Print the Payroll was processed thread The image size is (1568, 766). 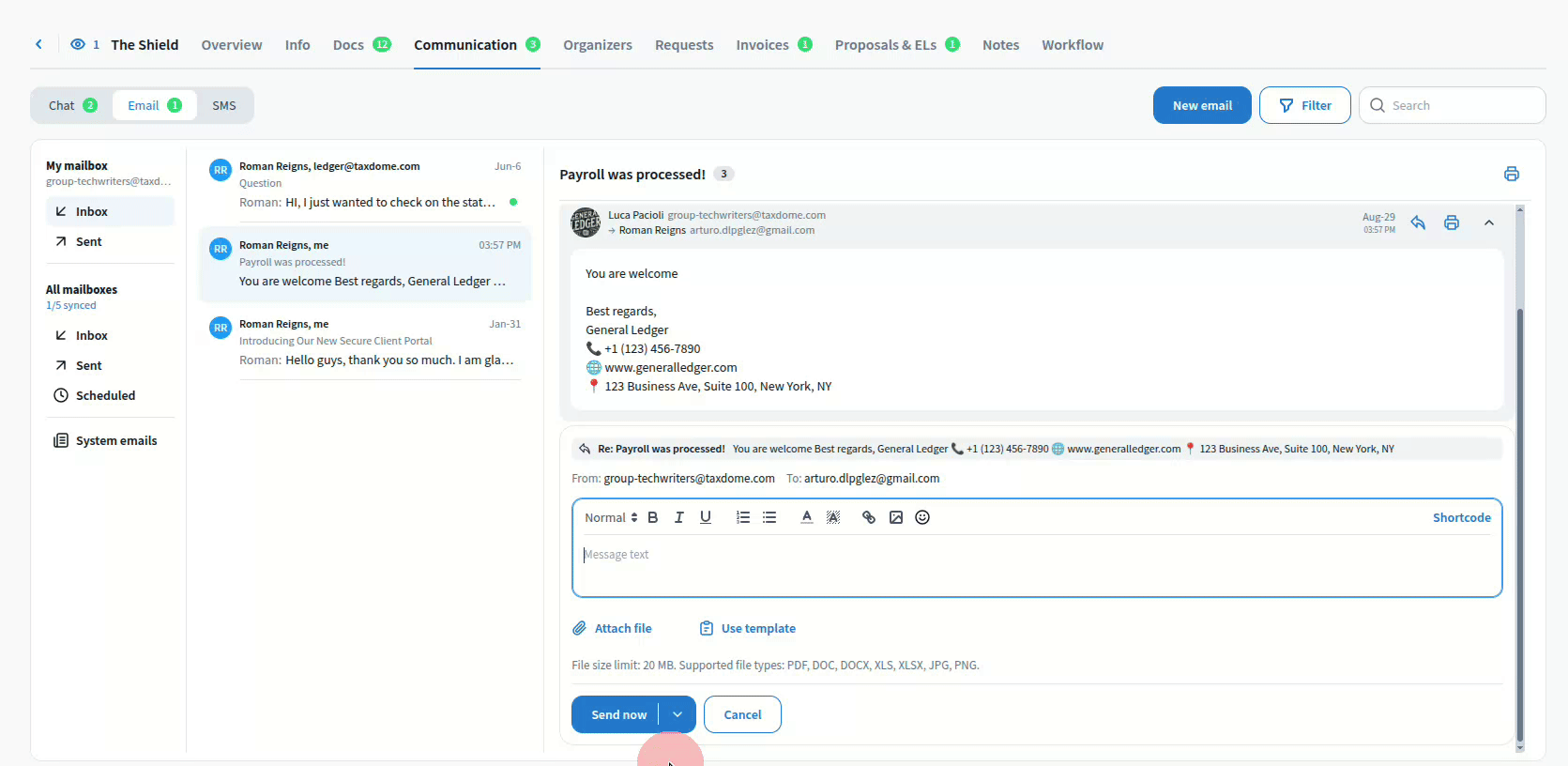1511,174
